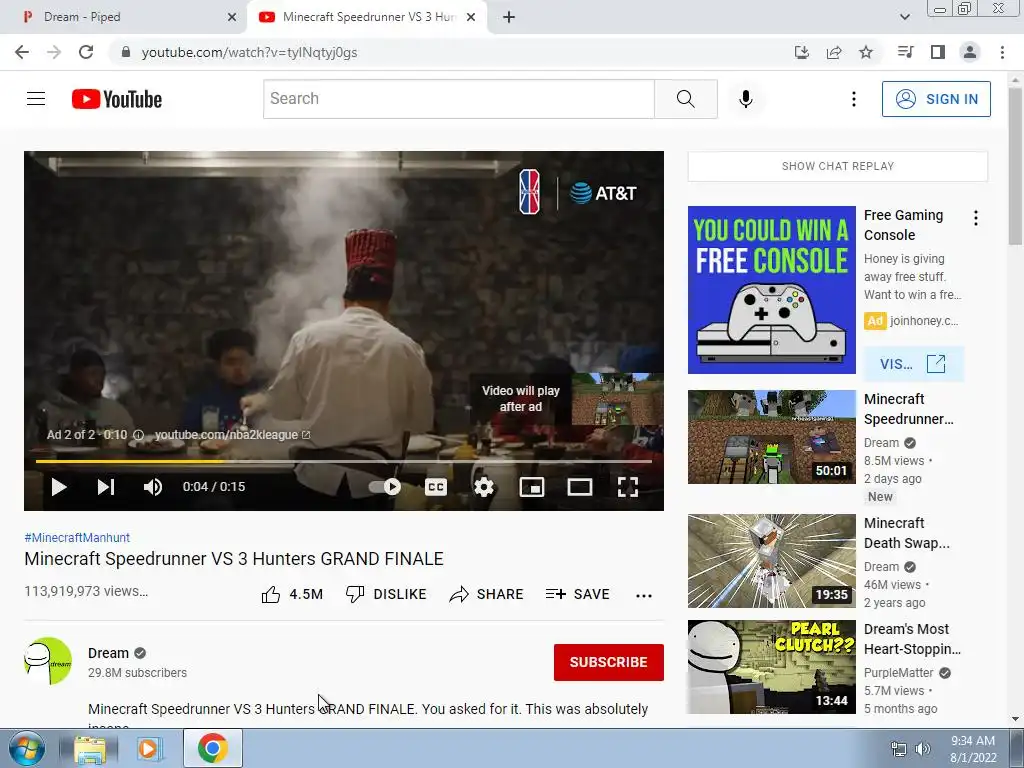Toggle closed captions CC button
Screen dimensions: 1024x768
(436, 487)
